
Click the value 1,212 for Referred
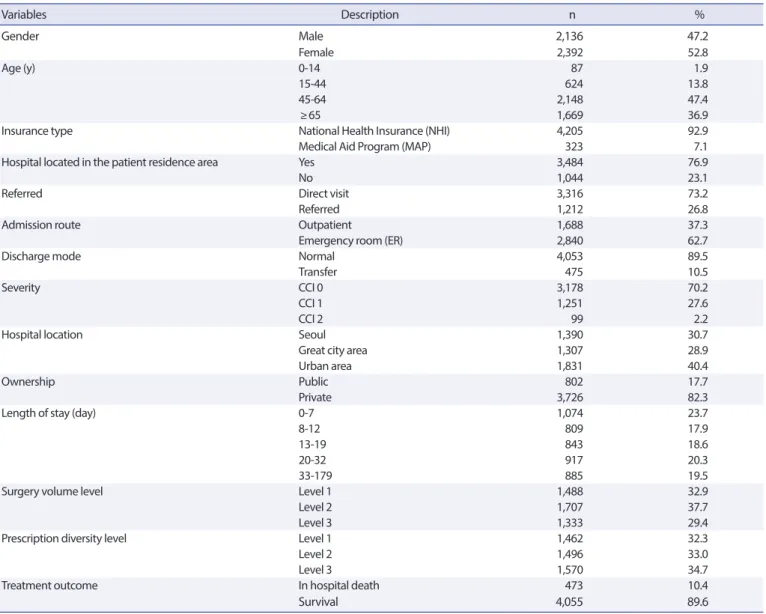coord(570,209)
